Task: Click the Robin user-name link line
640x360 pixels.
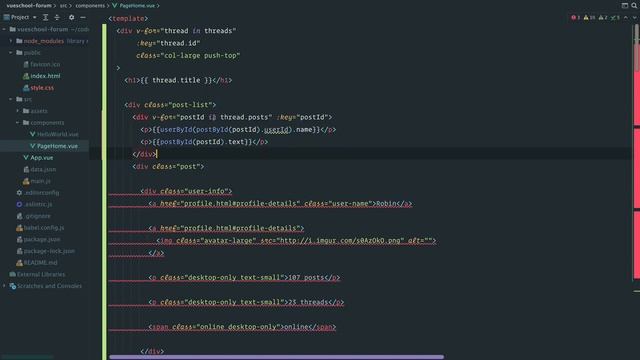Action: click(280, 204)
